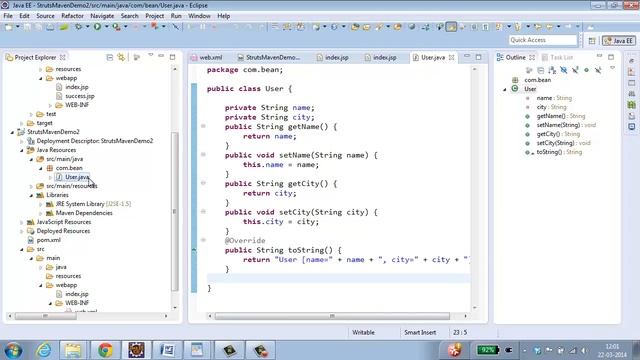Minimize the Outline view panel
This screenshot has height=360, width=640.
click(599, 56)
